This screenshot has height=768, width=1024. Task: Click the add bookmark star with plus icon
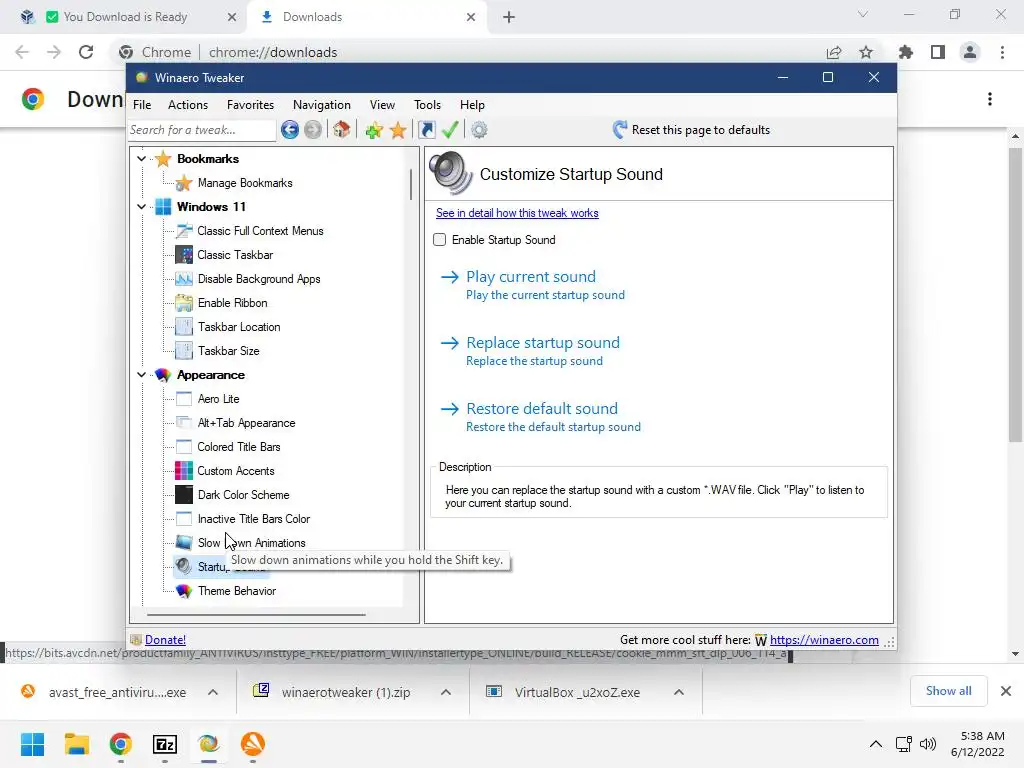[374, 130]
